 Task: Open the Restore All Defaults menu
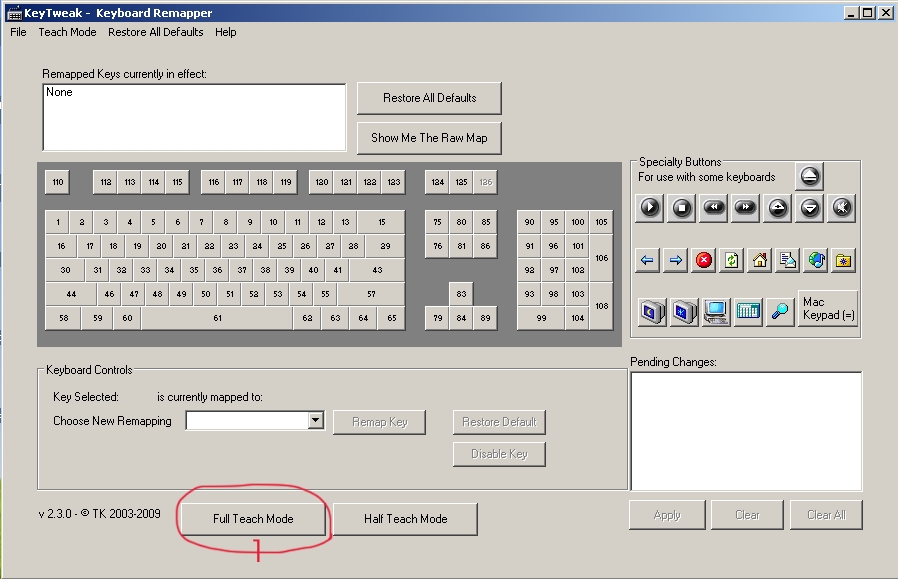tap(156, 32)
